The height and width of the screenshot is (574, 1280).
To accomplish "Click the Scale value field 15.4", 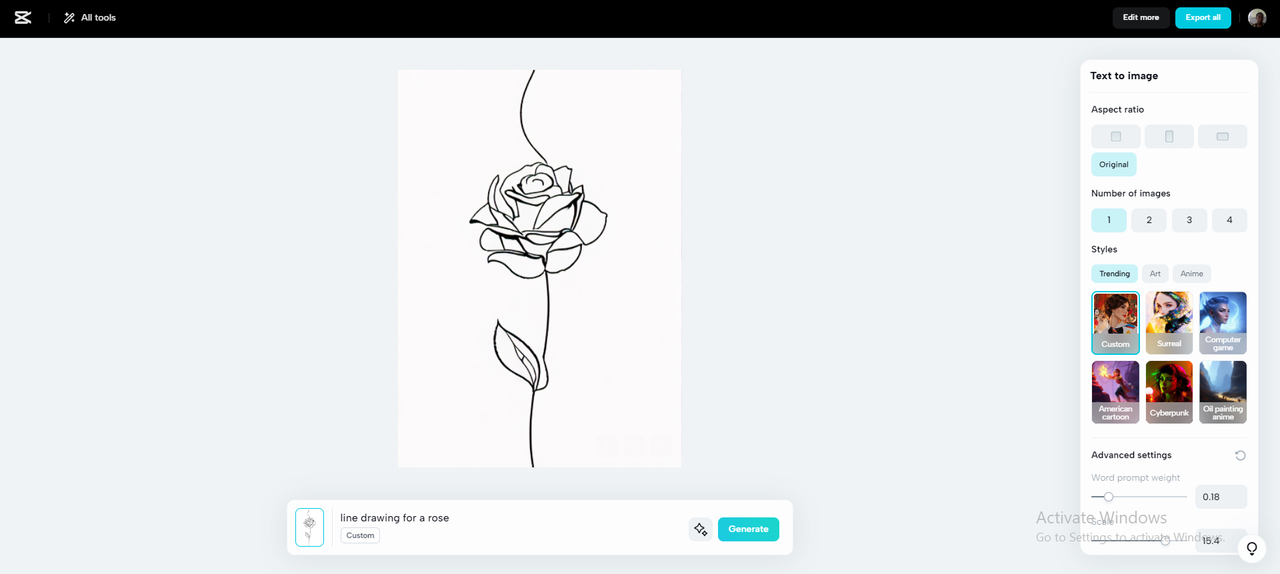I will (1221, 540).
